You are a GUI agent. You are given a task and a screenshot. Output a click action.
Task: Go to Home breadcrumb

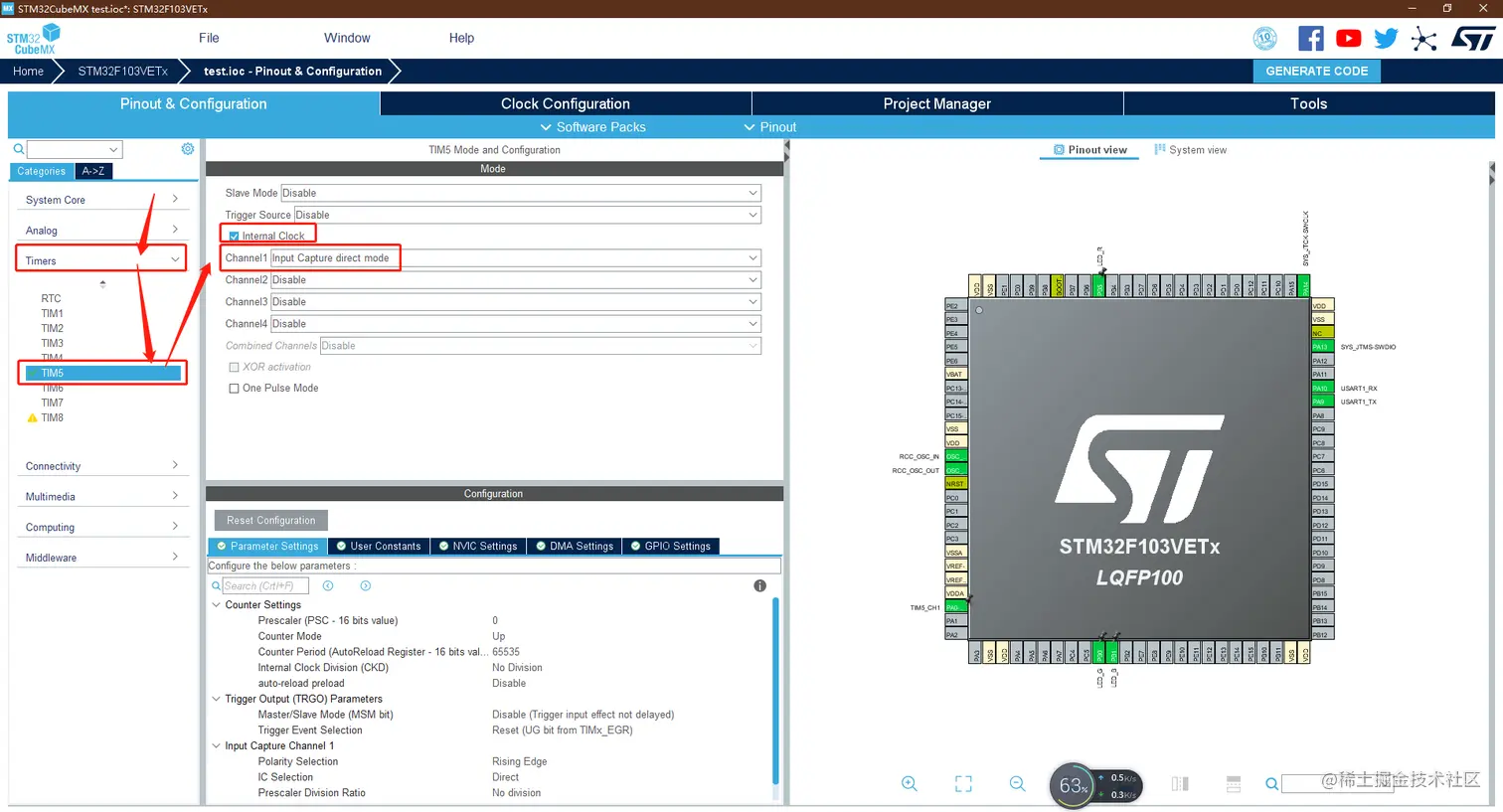pos(28,71)
